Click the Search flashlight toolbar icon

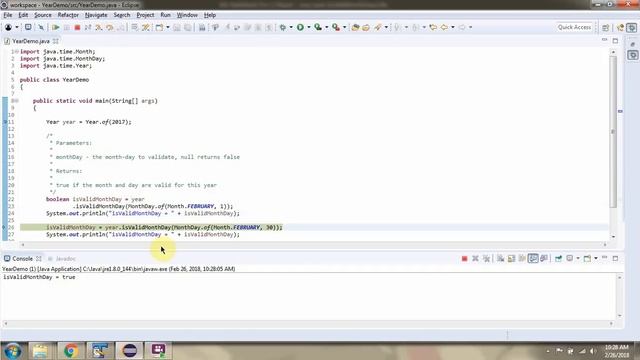(378, 27)
